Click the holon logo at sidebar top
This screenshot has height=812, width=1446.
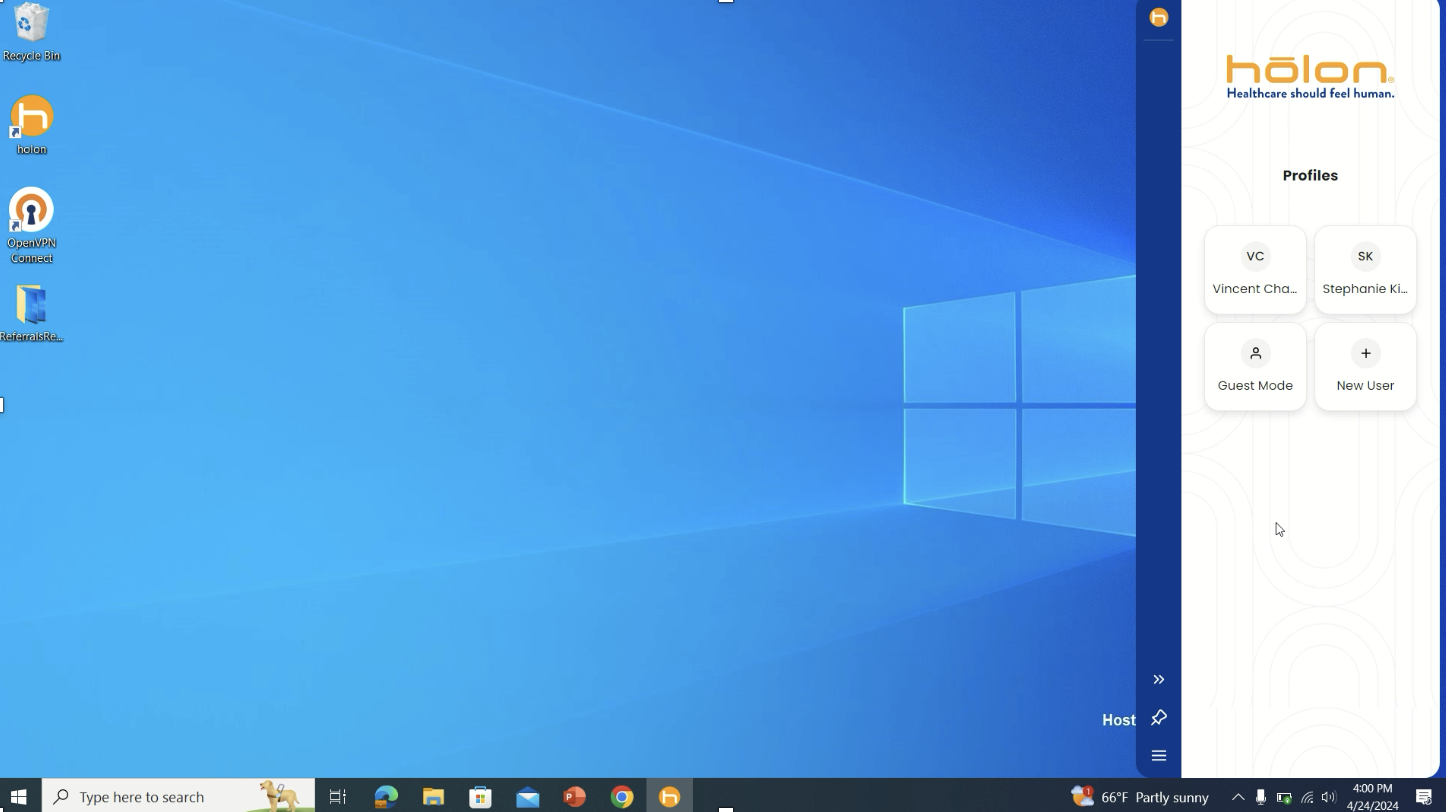1159,17
